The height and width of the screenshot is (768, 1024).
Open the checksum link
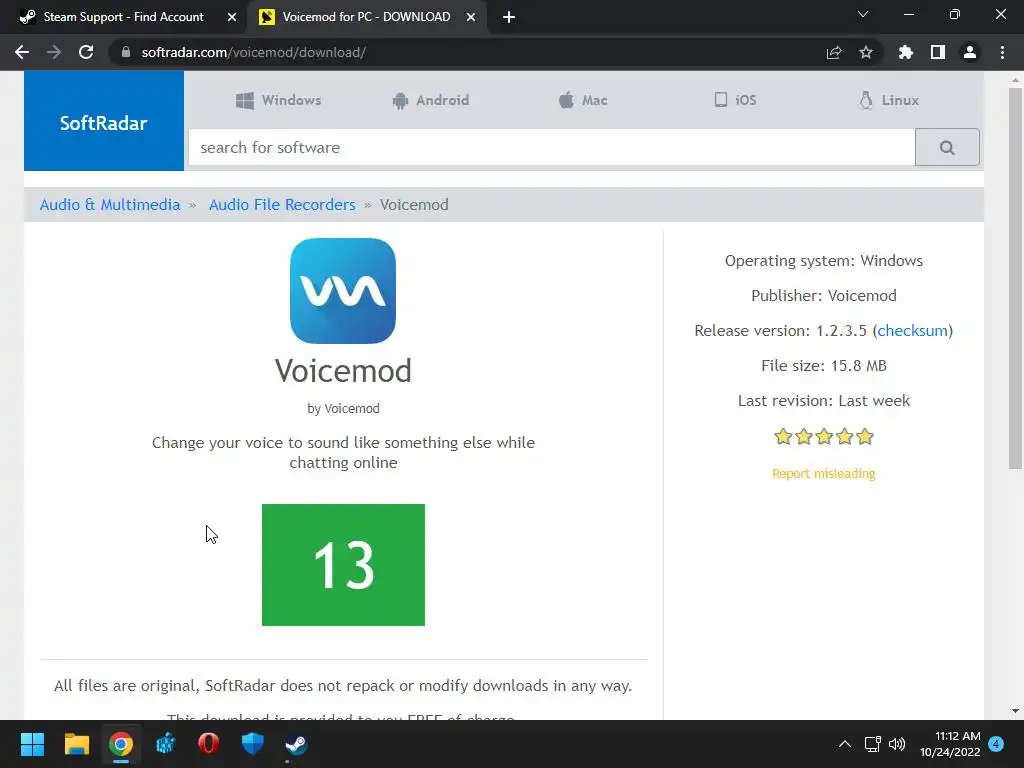(912, 330)
